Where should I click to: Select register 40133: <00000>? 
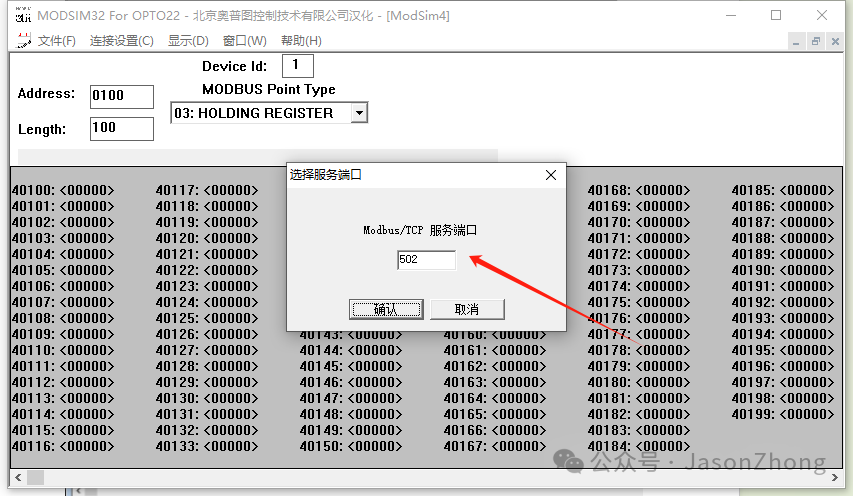pos(207,447)
